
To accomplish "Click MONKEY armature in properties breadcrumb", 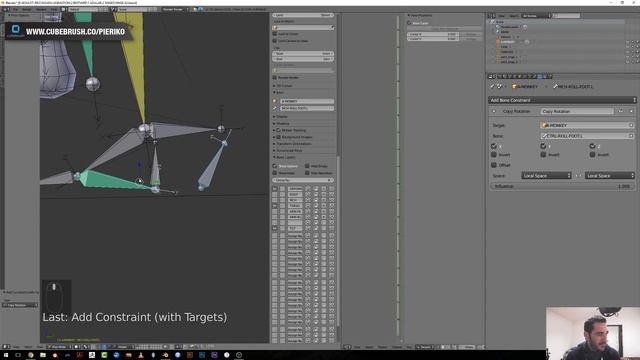I will pyautogui.click(x=525, y=87).
